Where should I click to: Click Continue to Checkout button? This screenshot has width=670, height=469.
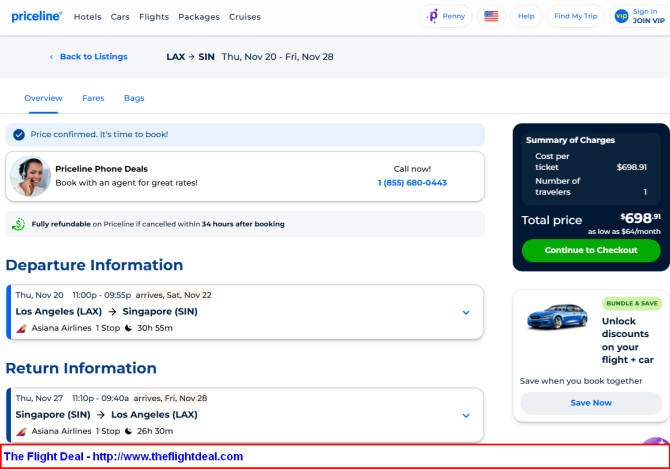coord(591,250)
